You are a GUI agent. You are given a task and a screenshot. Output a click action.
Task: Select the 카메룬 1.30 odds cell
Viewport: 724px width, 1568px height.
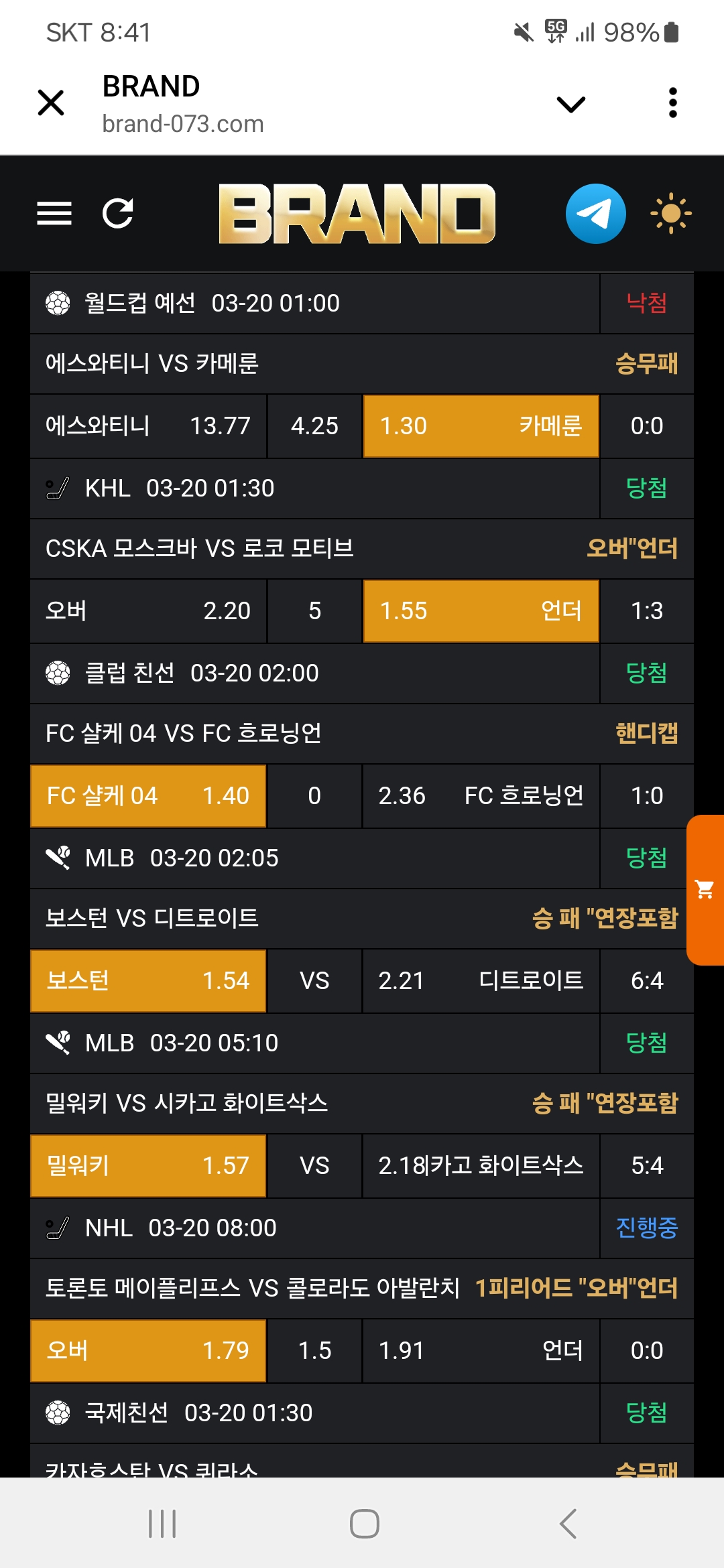tap(481, 426)
